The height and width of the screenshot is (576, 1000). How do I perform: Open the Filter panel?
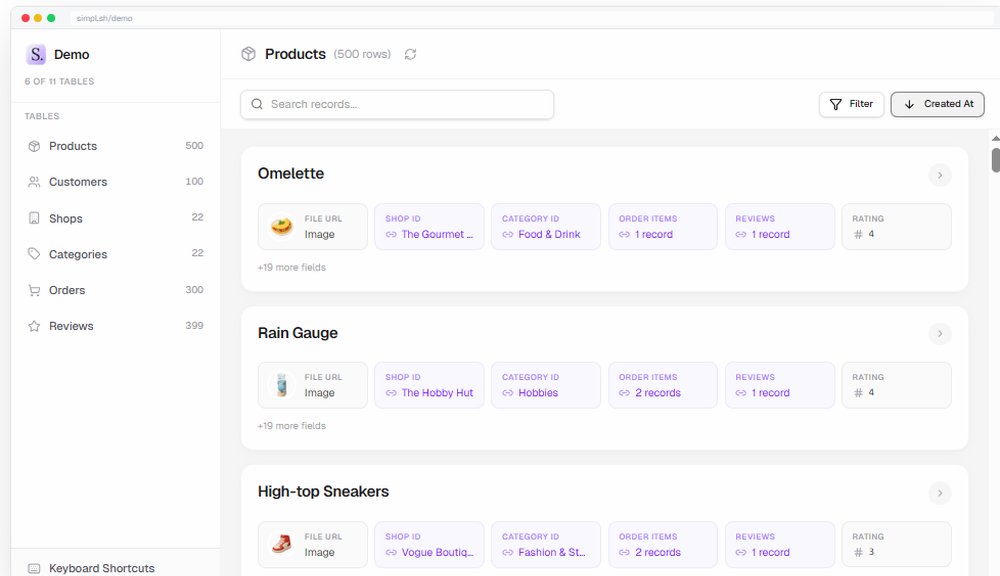click(851, 104)
